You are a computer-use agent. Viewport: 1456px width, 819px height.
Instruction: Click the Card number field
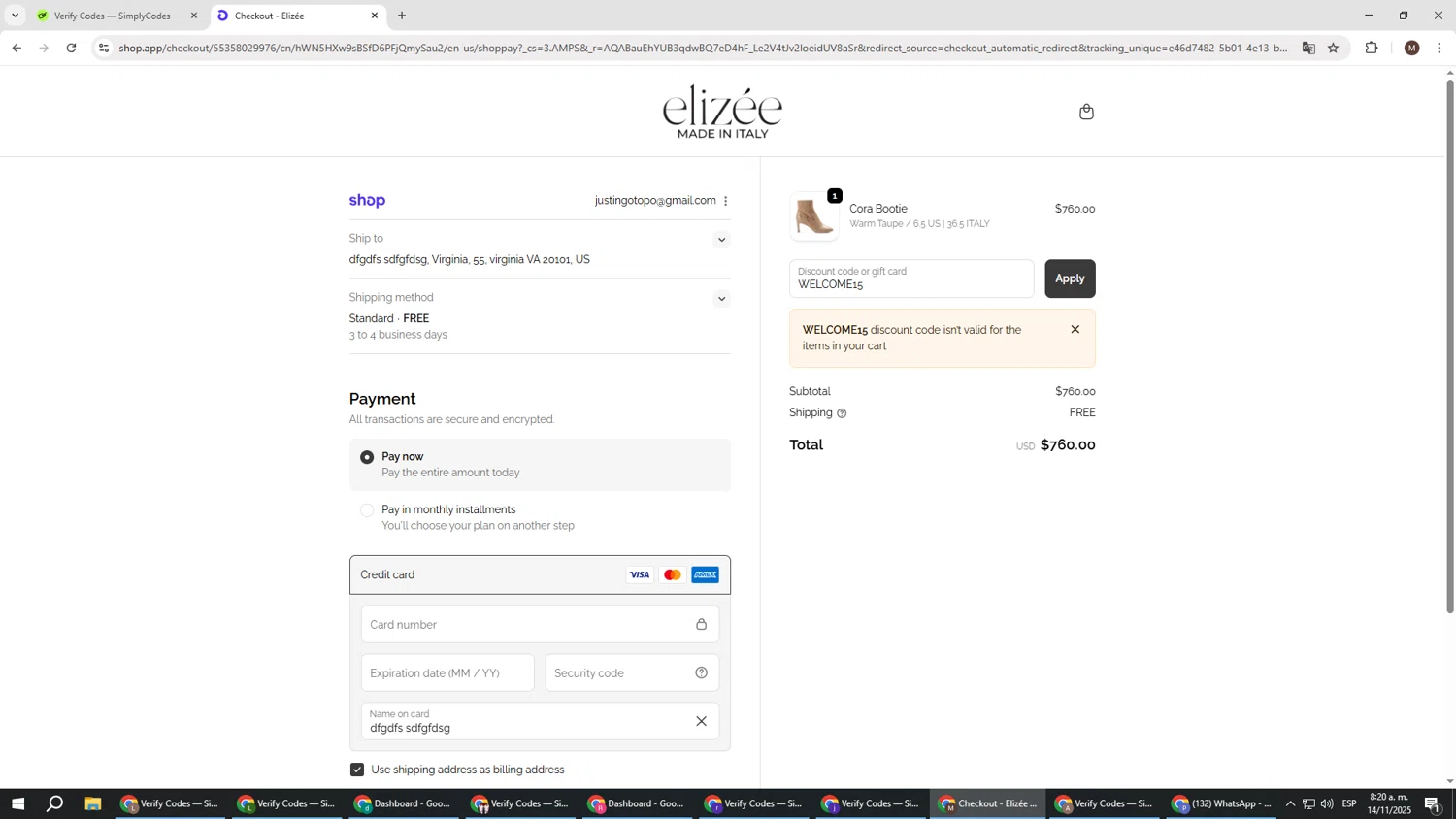pos(540,624)
